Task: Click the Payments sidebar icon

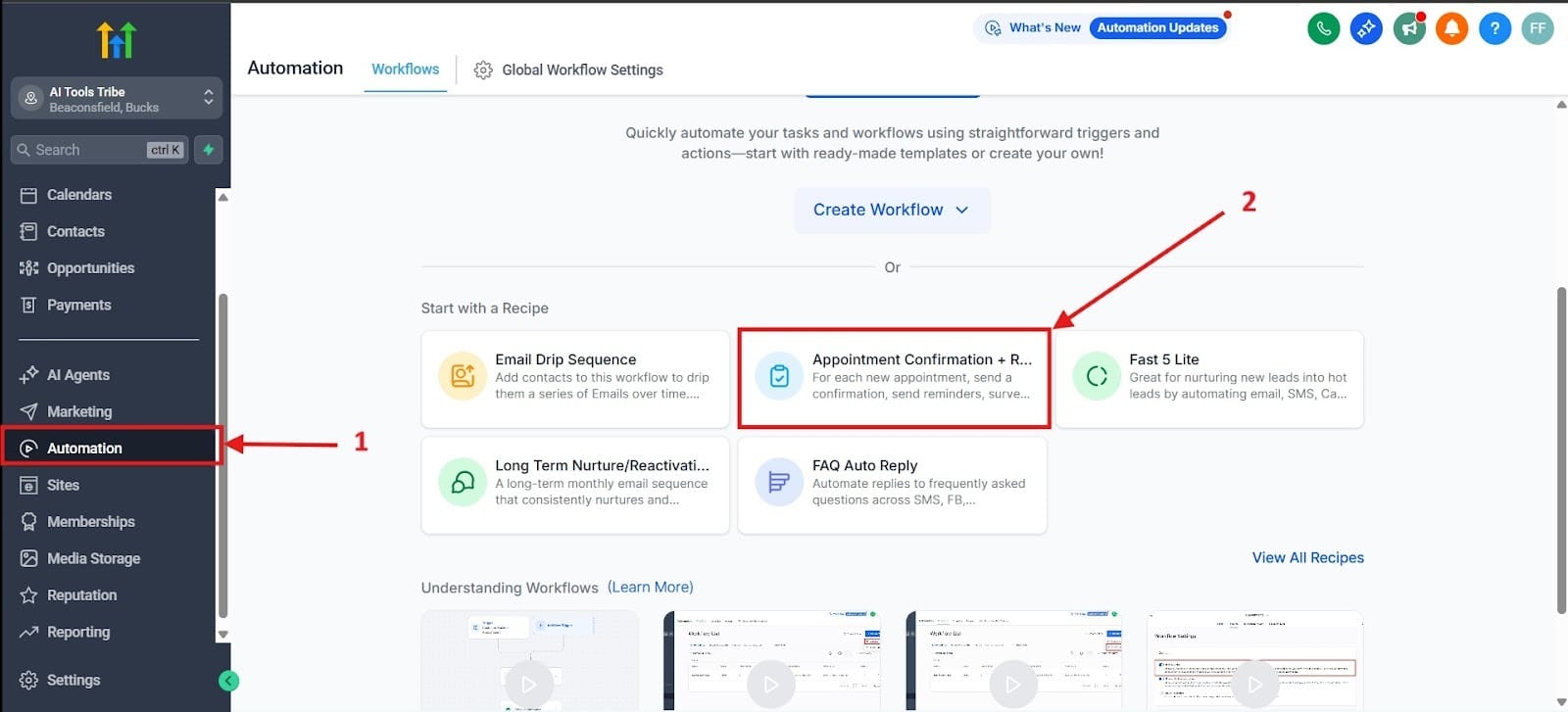Action: coord(28,305)
